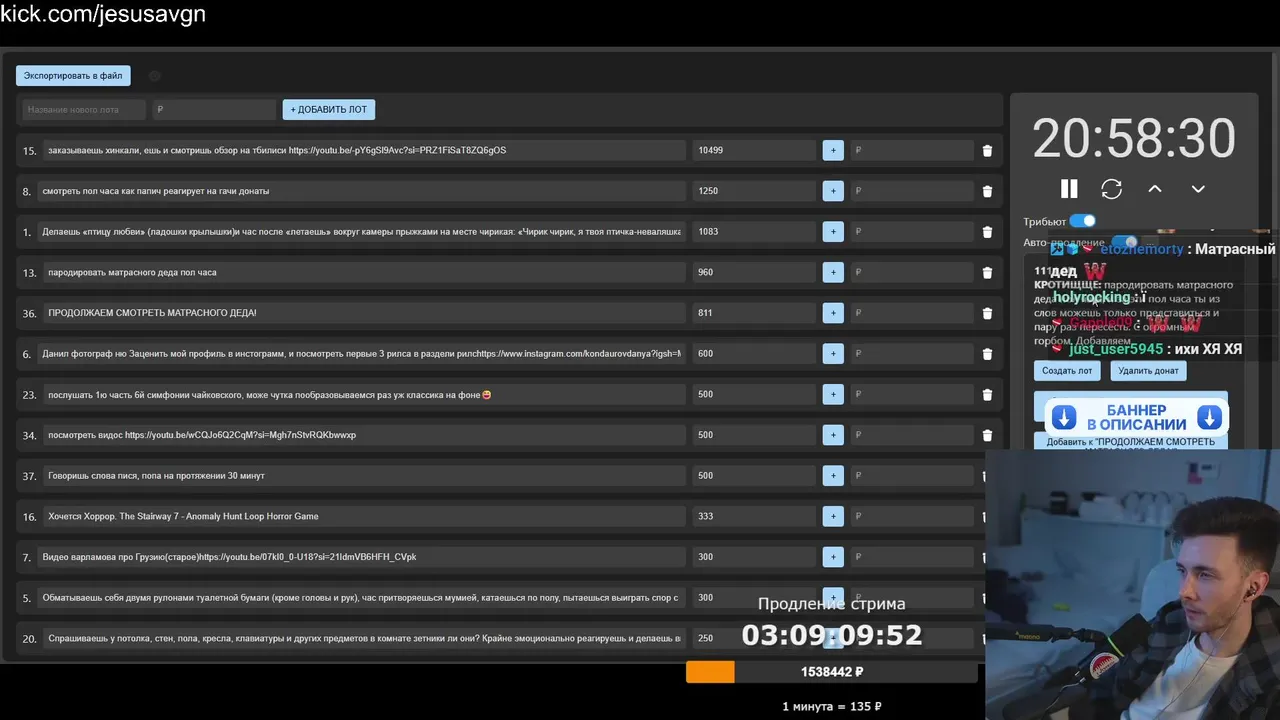The width and height of the screenshot is (1280, 720).
Task: Edit the 10499 amount field
Action: pos(754,150)
